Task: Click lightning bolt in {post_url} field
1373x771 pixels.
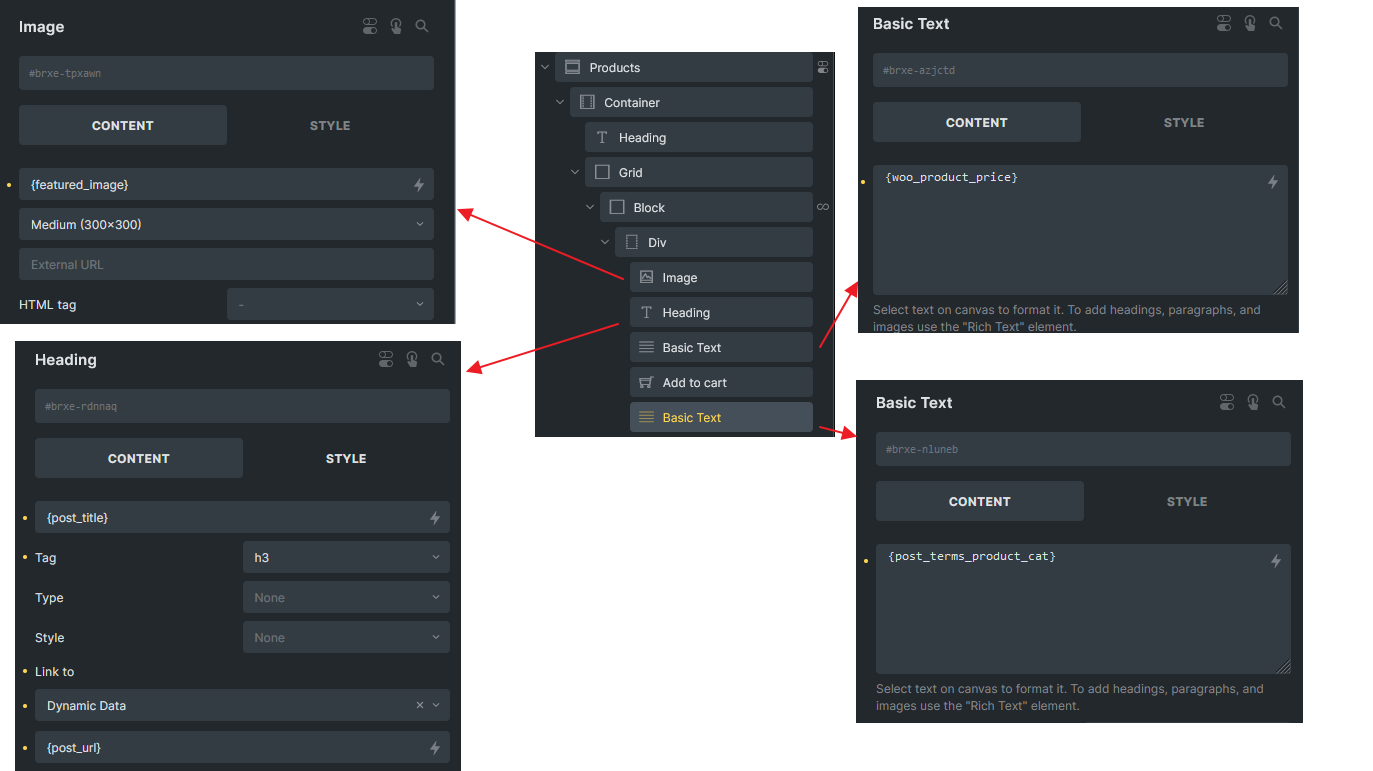Action: point(435,748)
